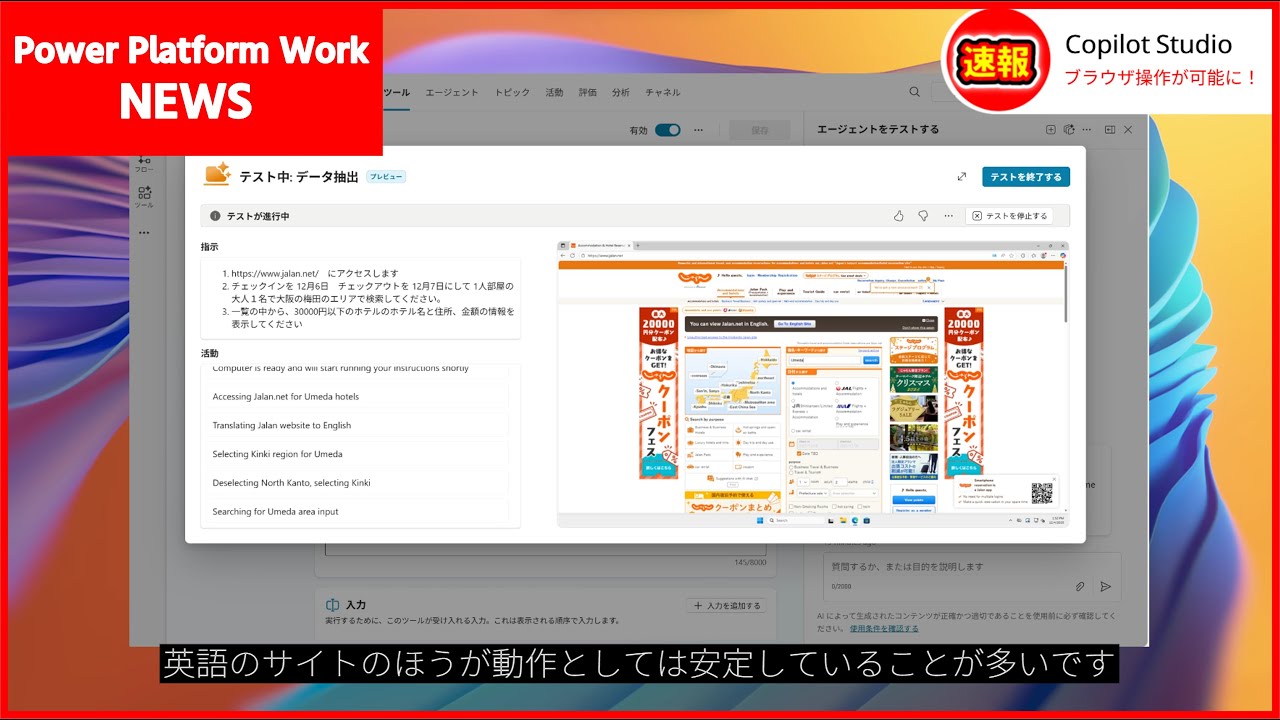
Task: Open the ツール icon in left sidebar
Action: tap(144, 196)
